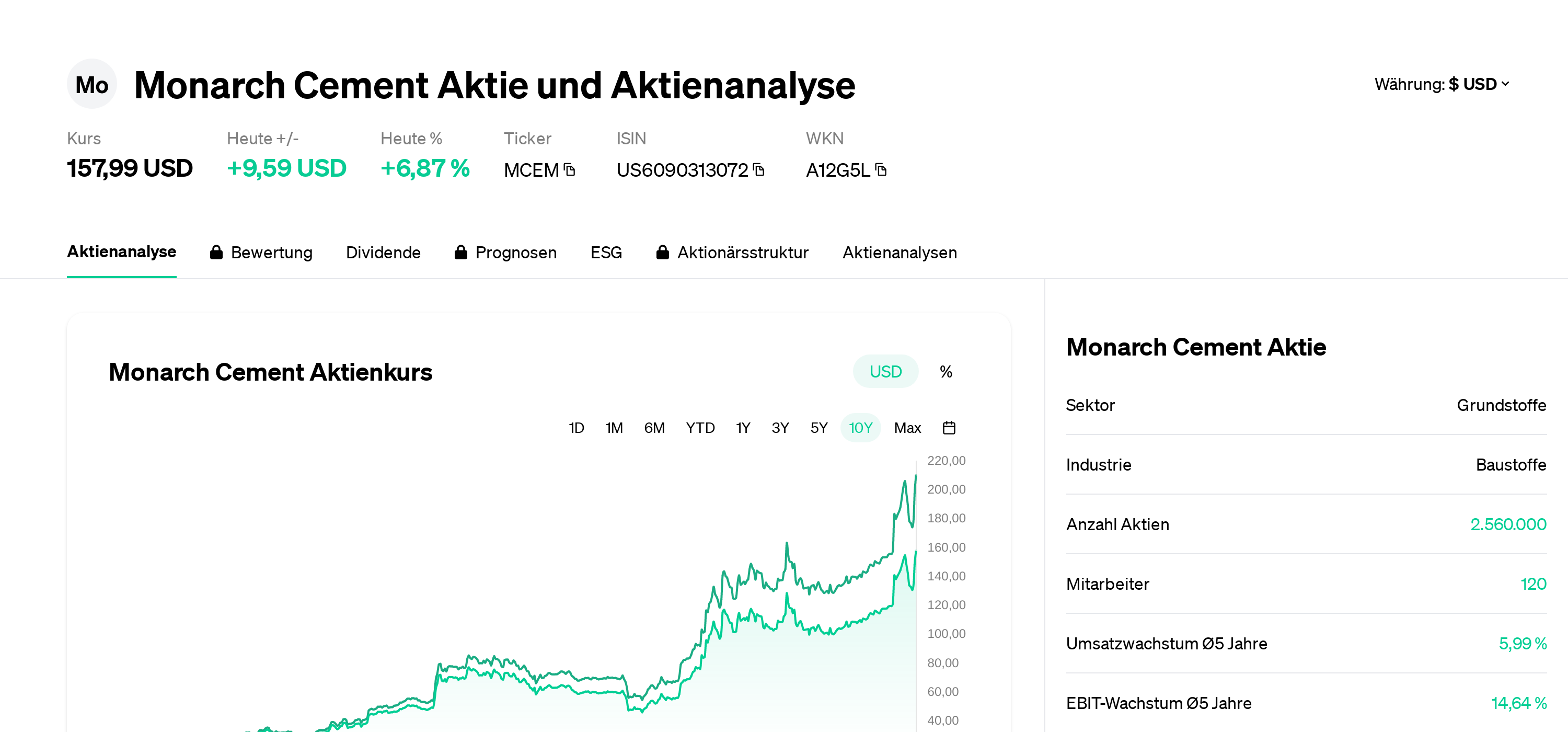Image resolution: width=1568 pixels, height=732 pixels.
Task: Switch chart display to USD
Action: click(884, 371)
